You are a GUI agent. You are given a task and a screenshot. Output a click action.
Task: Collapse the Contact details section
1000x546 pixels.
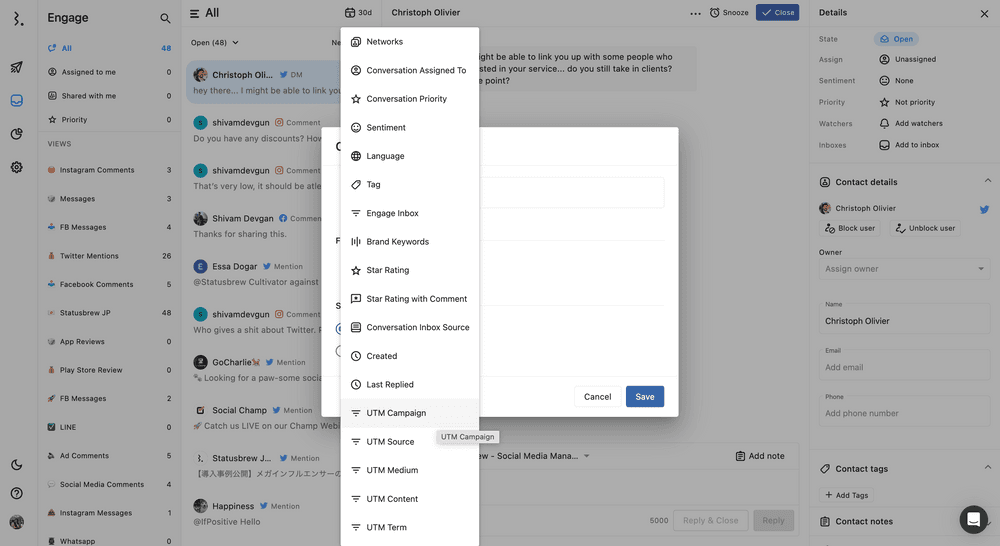988,182
